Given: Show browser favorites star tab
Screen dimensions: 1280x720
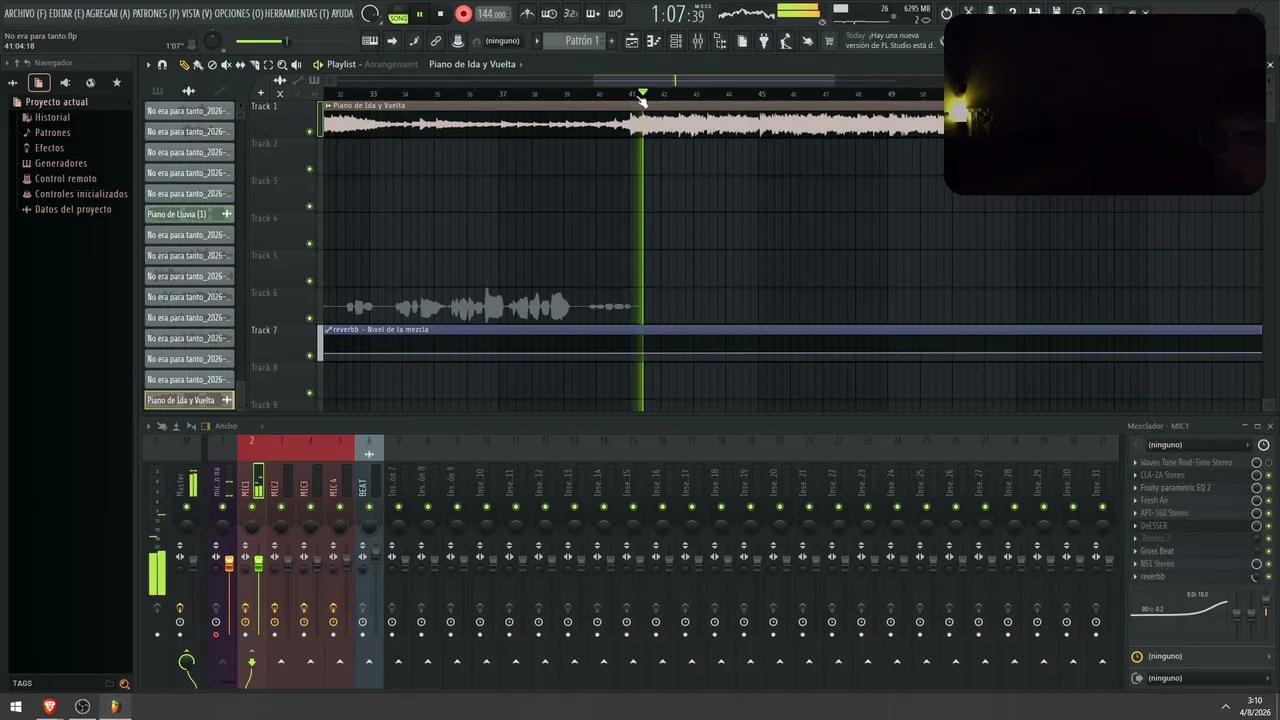Looking at the screenshot, I should pyautogui.click(x=116, y=83).
